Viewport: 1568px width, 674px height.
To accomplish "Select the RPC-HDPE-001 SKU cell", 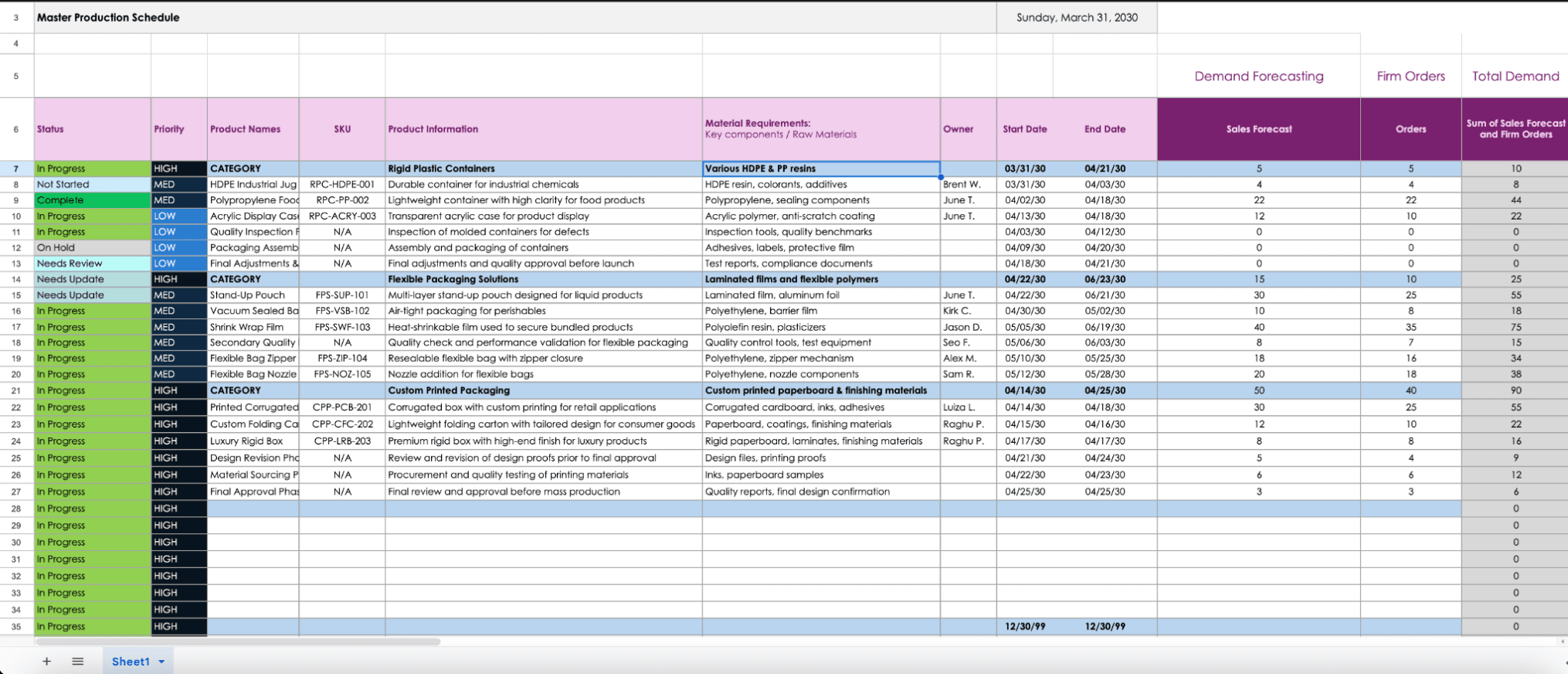I will (342, 185).
